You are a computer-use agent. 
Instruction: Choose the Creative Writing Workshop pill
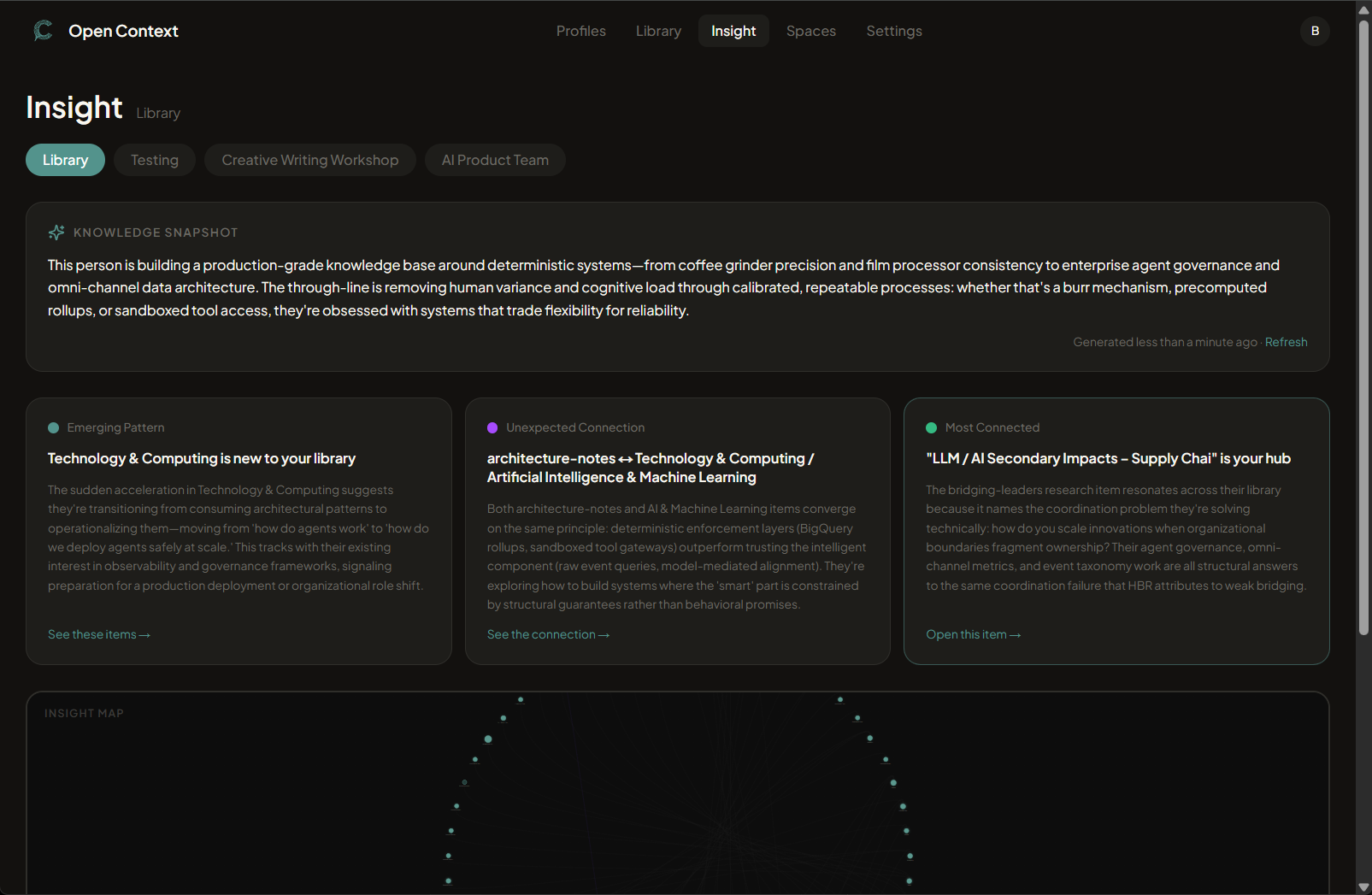(310, 160)
